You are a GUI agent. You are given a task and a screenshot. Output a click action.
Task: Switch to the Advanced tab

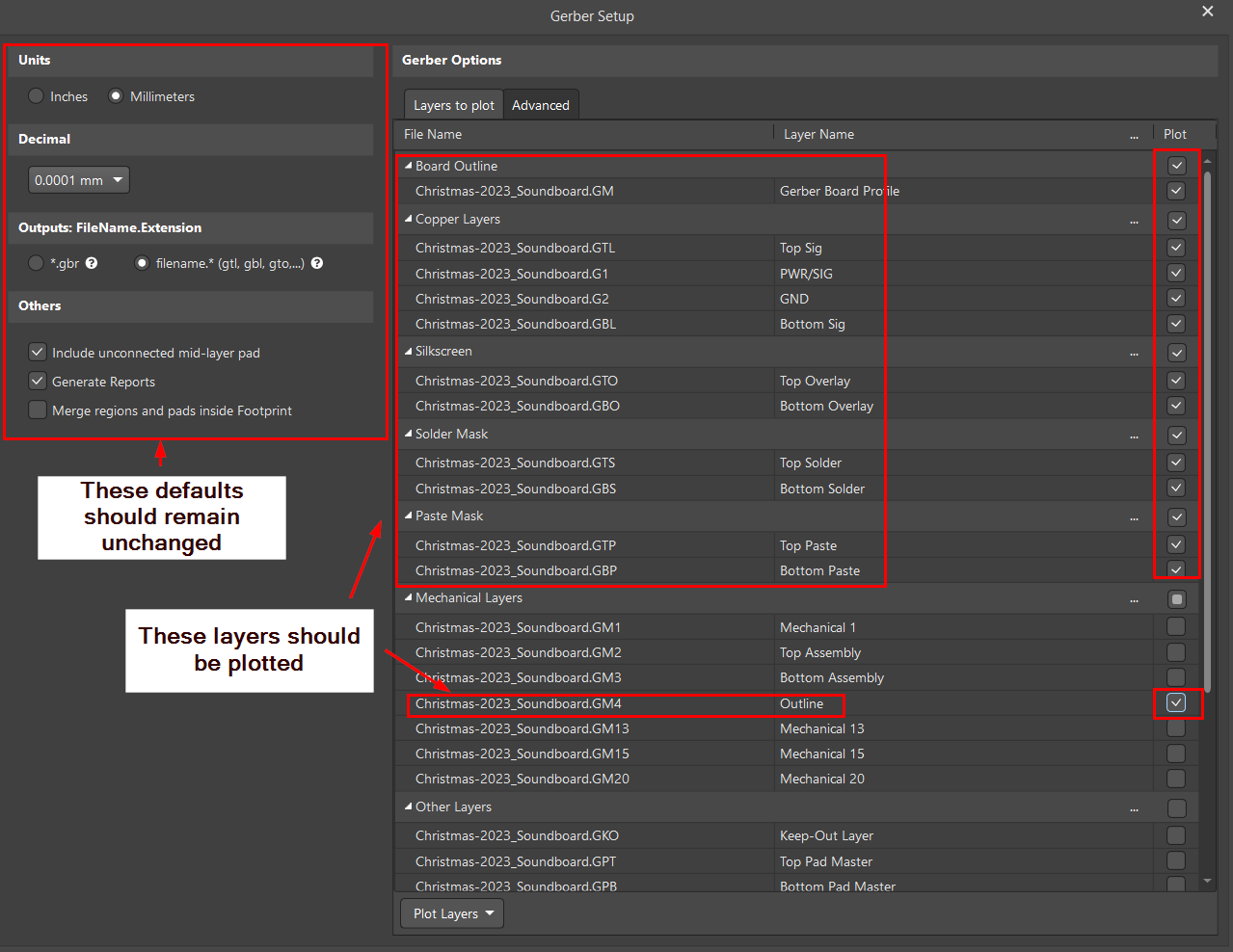pos(541,105)
